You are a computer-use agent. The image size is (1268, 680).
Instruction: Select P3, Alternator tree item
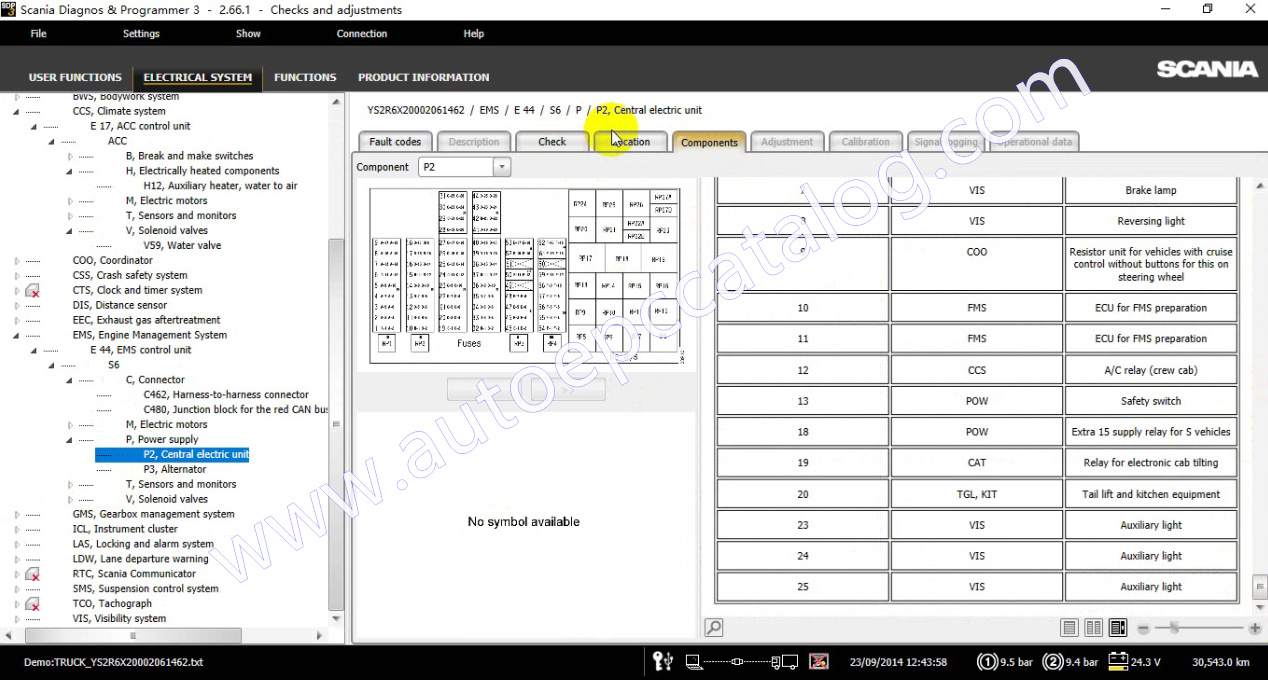click(x=174, y=470)
